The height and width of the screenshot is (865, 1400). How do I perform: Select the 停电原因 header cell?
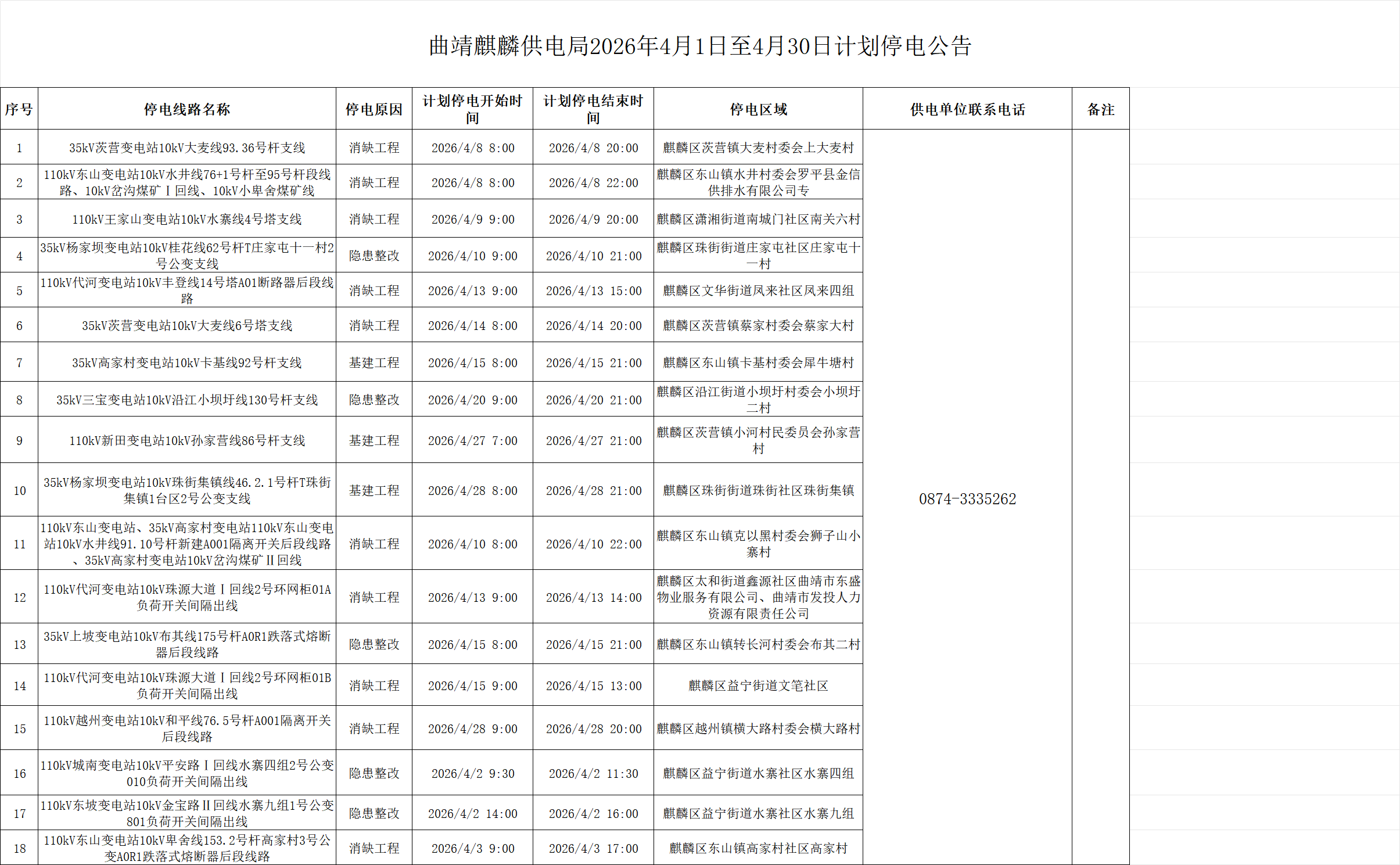tap(374, 109)
